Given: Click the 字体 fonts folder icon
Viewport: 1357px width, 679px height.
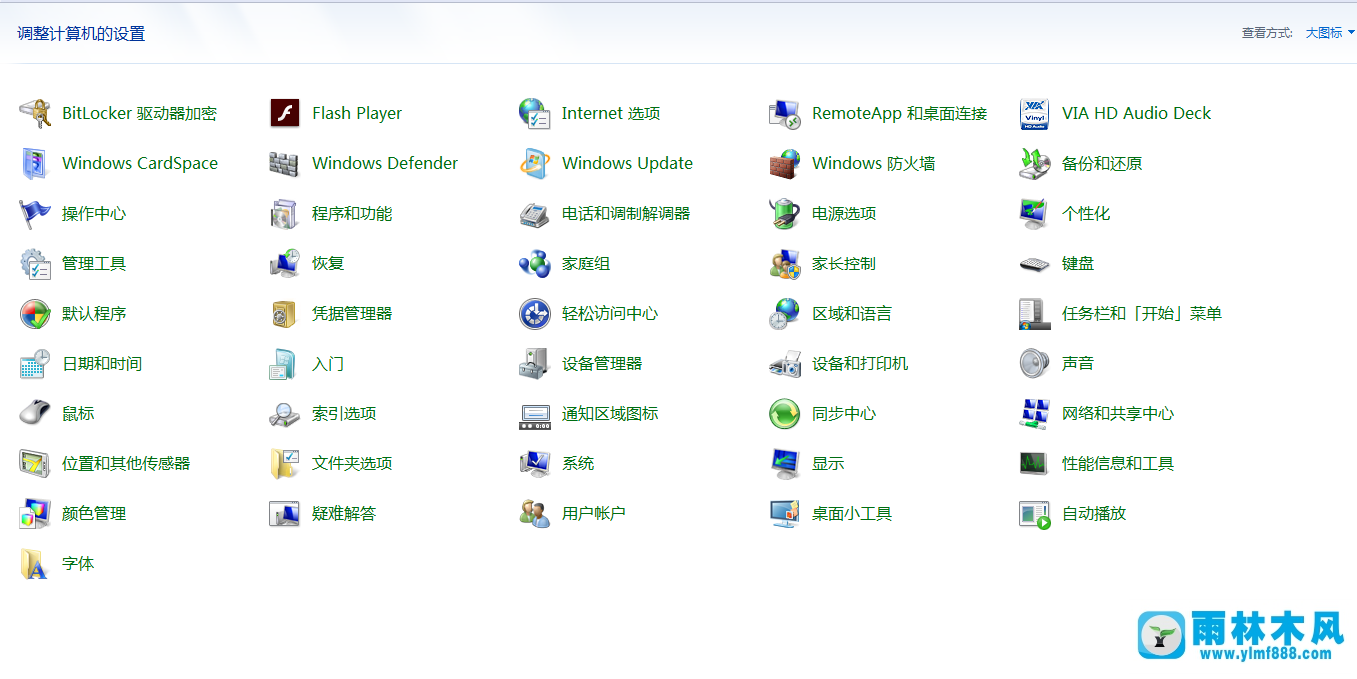Looking at the screenshot, I should (x=35, y=564).
